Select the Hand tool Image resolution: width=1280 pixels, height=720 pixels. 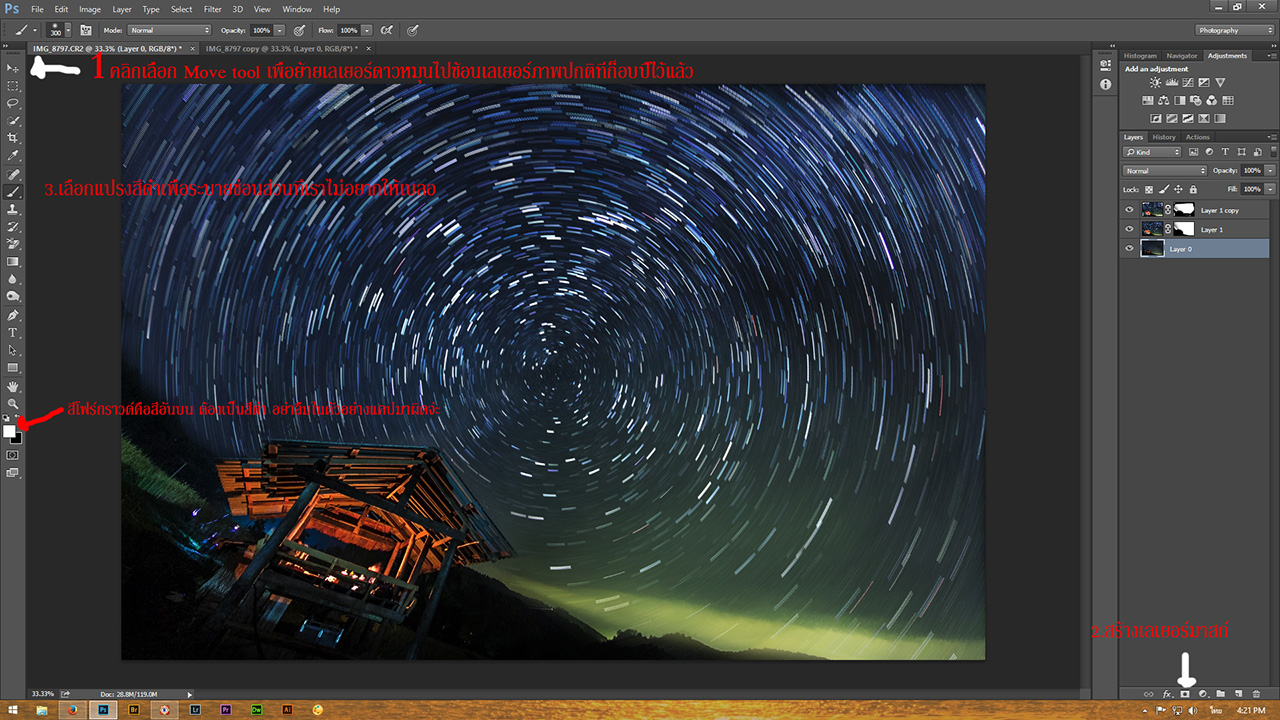pos(13,386)
